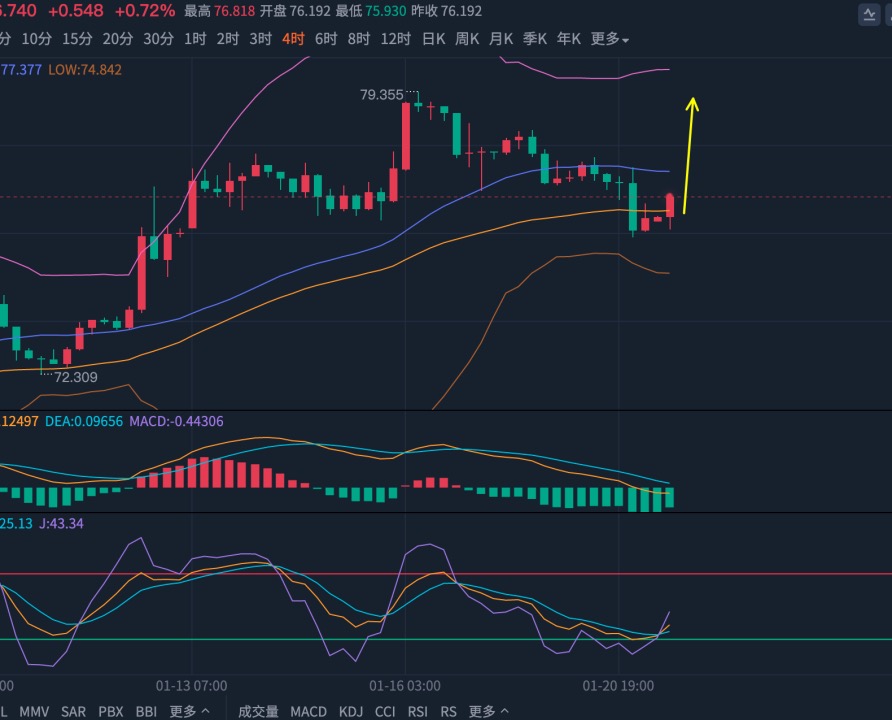Screen dimensions: 892x720
Task: Click the 昨收 76.192 previous close value
Action: 447,11
